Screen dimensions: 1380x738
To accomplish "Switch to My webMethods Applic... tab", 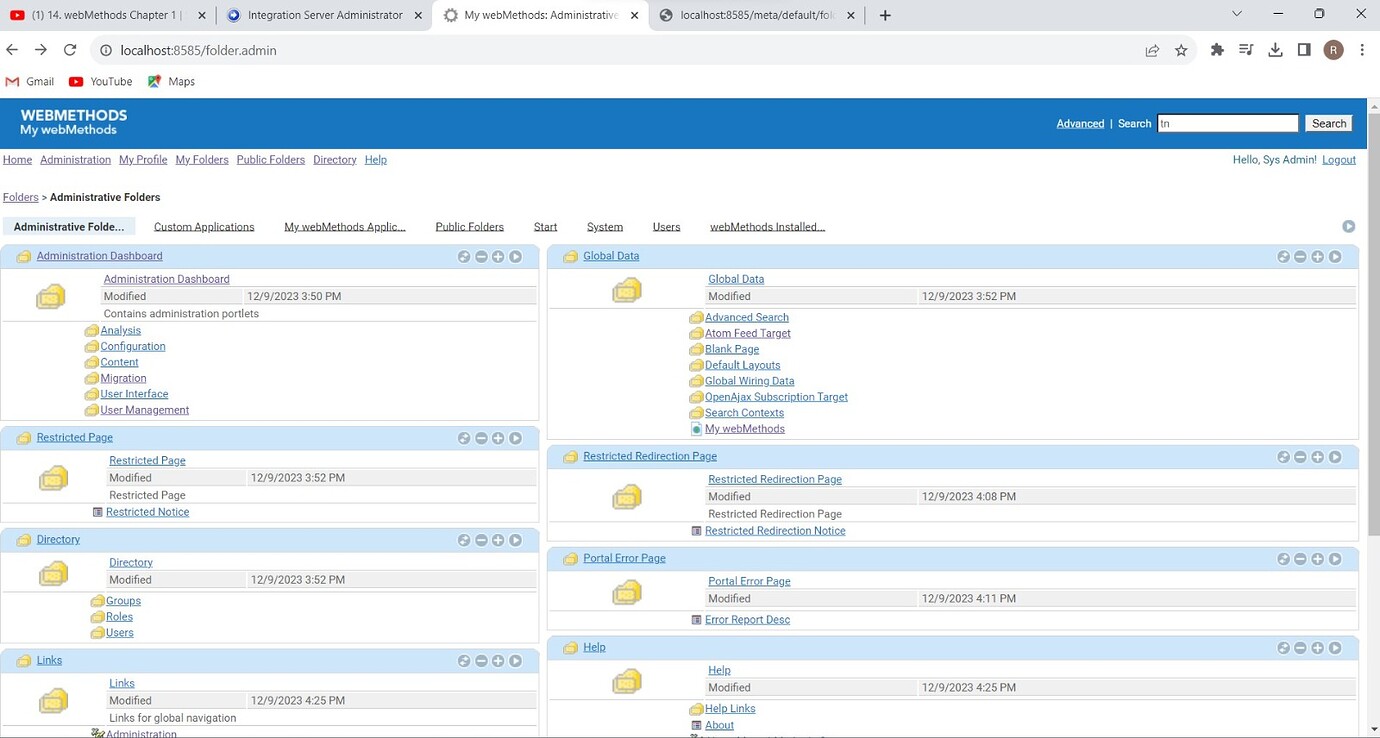I will pyautogui.click(x=345, y=227).
